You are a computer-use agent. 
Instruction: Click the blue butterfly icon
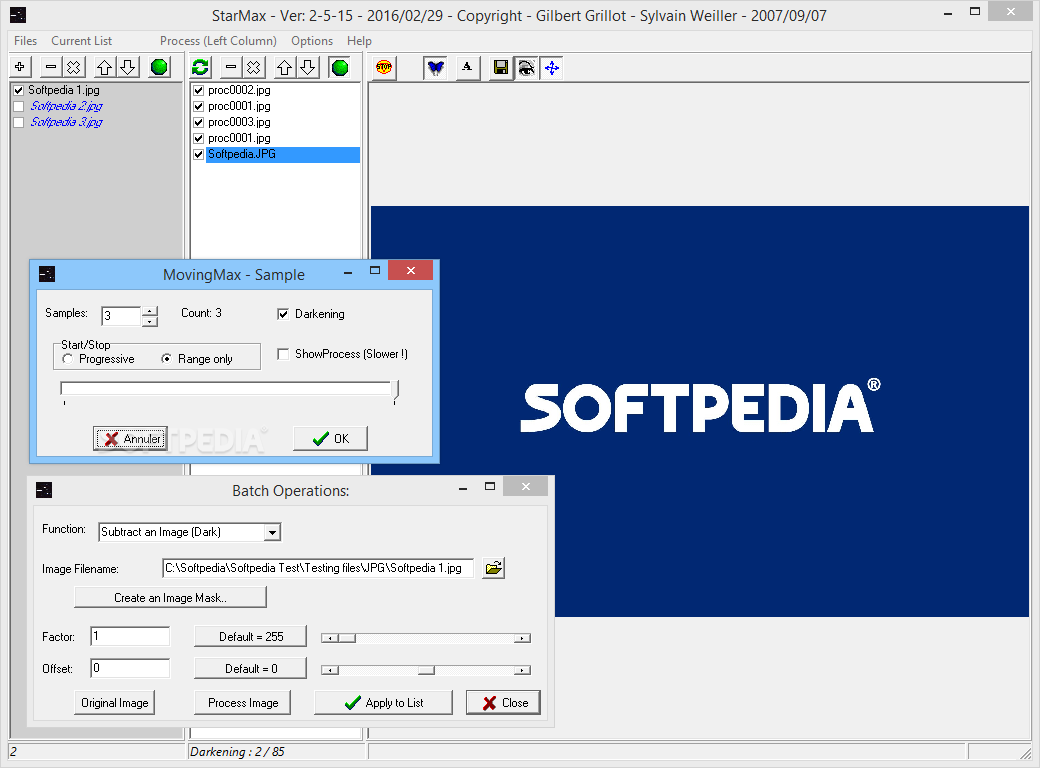click(x=436, y=68)
